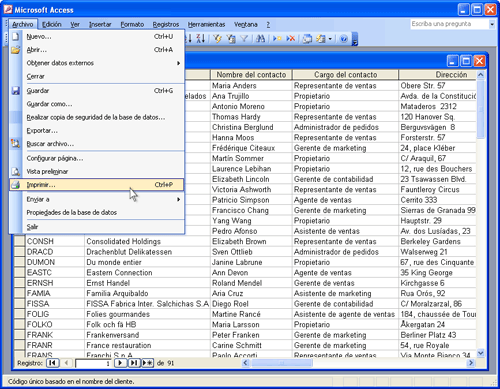The image size is (500, 389).
Task: Click the search icon beside Buscar archivo
Action: (15, 144)
